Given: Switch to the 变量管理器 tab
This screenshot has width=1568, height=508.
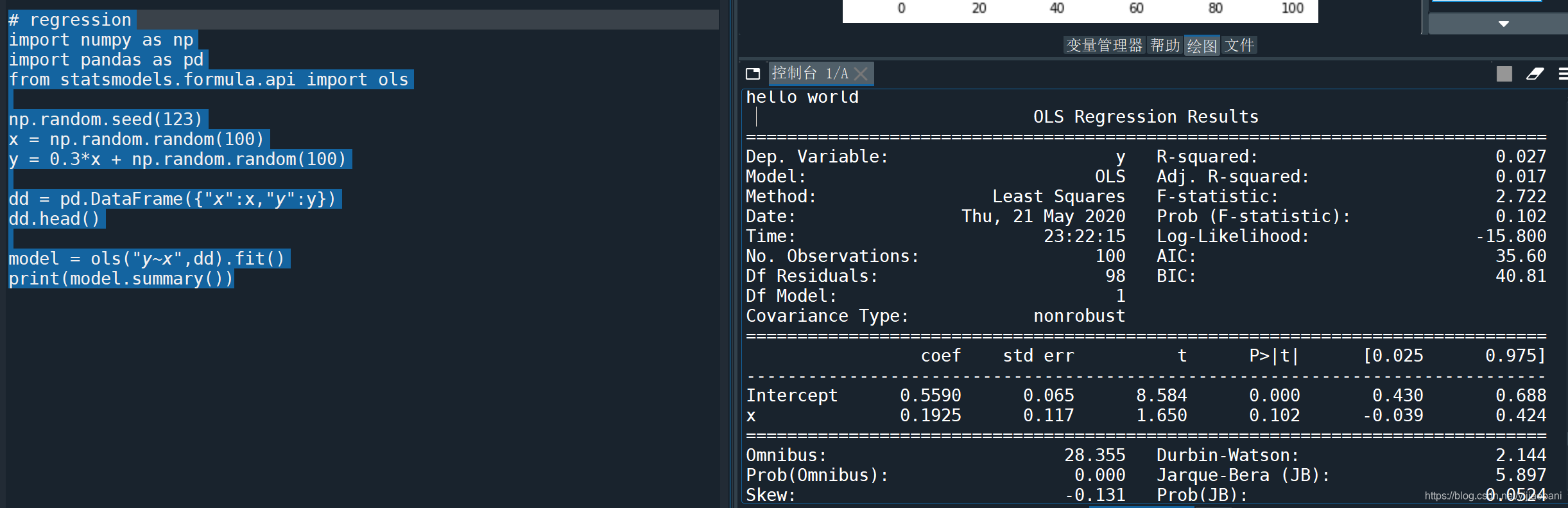Looking at the screenshot, I should [x=1104, y=46].
